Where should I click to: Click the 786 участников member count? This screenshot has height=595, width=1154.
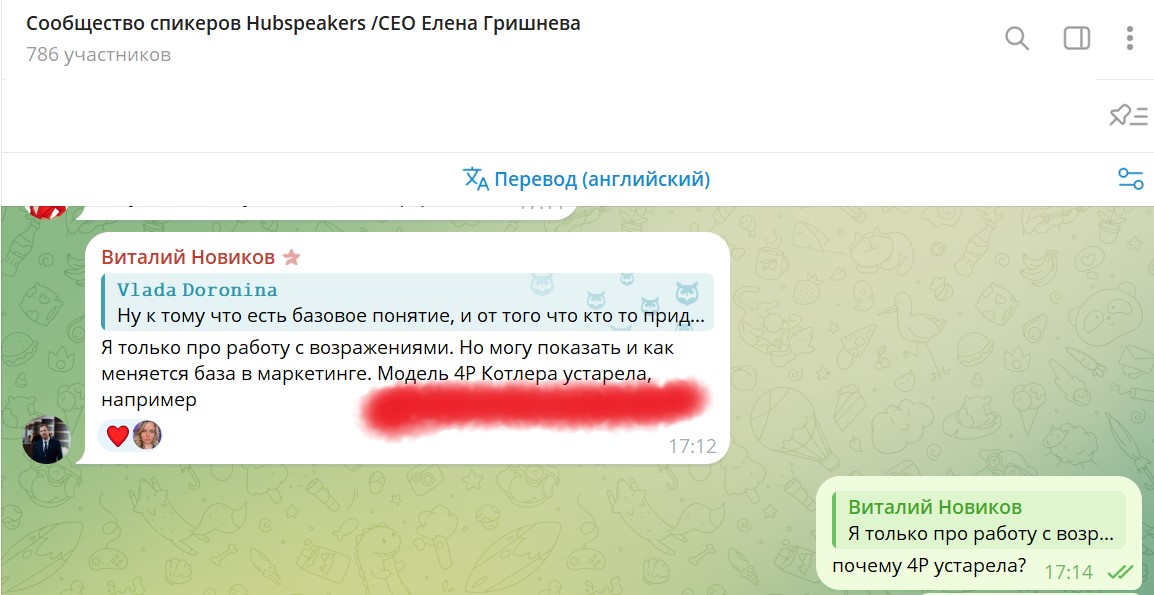pos(99,54)
